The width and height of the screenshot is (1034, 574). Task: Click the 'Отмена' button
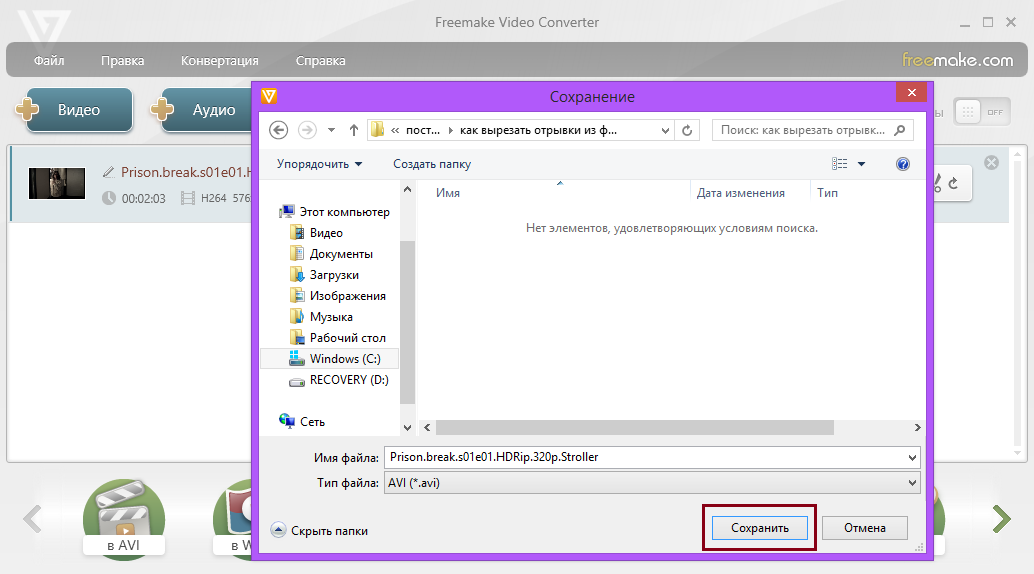[865, 528]
